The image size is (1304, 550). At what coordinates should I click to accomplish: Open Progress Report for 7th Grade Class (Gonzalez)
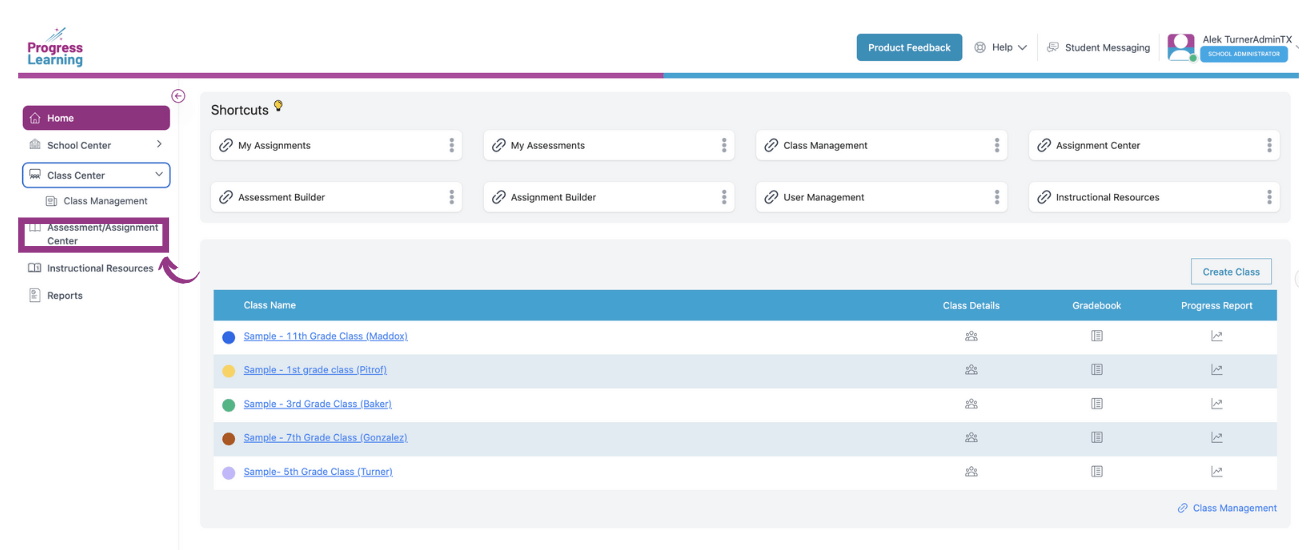click(x=1217, y=437)
